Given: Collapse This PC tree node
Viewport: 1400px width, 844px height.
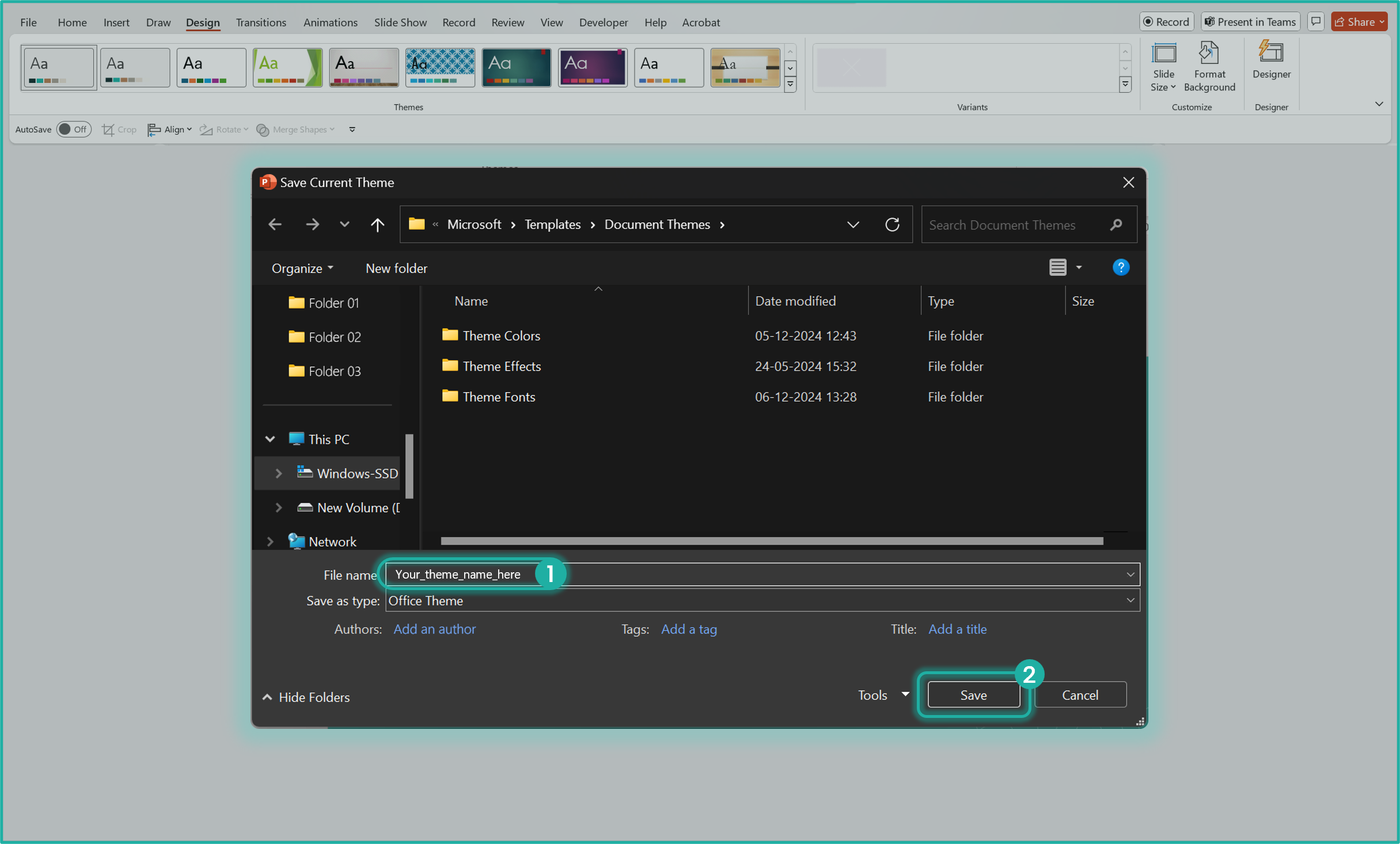Looking at the screenshot, I should point(270,439).
